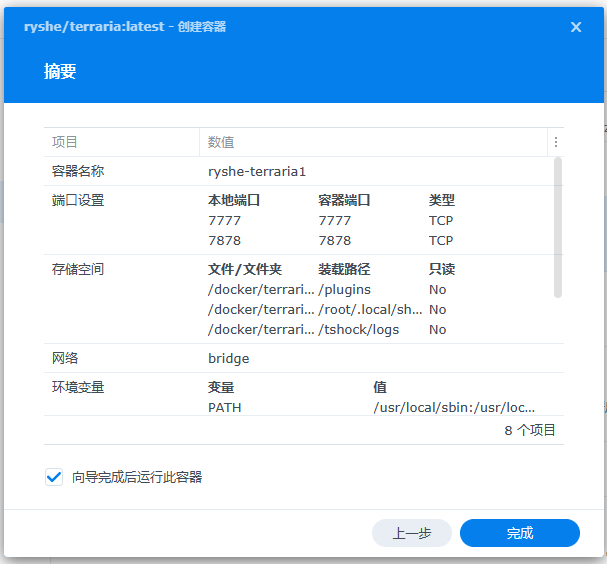Viewport: 607px width, 564px height.
Task: Select mount path /tshock/logs
Action: (358, 330)
